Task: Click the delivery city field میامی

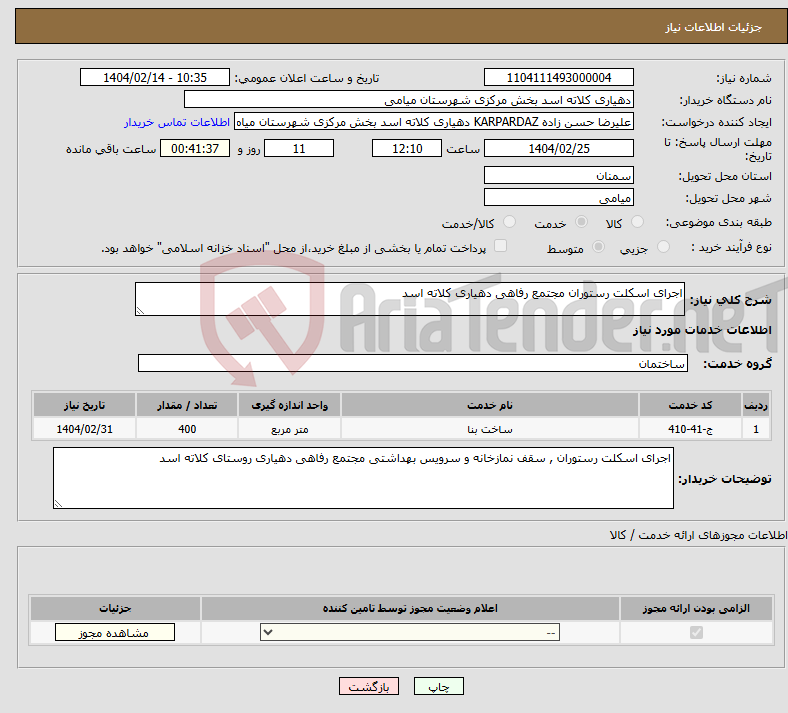Action: coord(558,197)
